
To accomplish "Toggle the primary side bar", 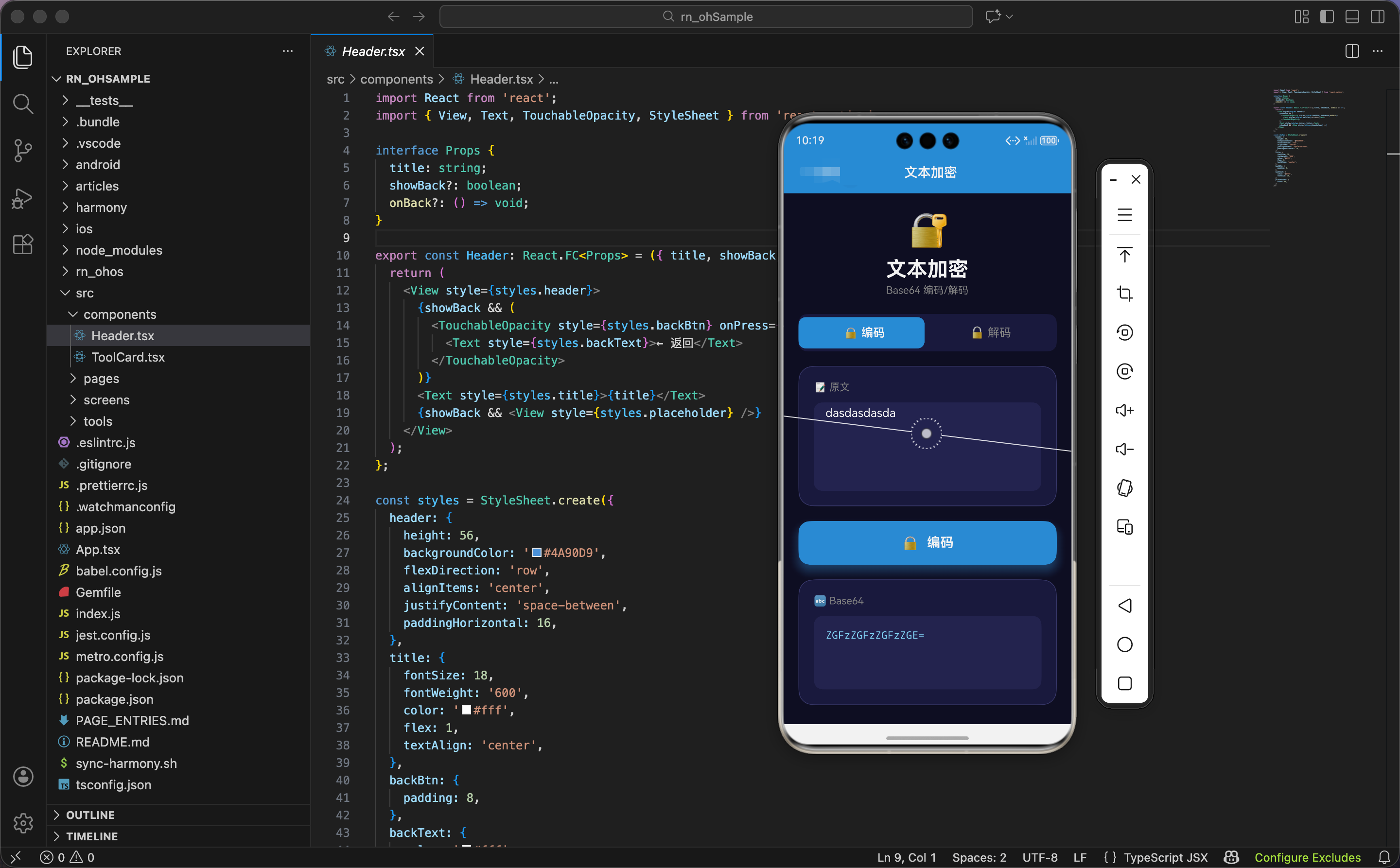I will tap(1327, 17).
